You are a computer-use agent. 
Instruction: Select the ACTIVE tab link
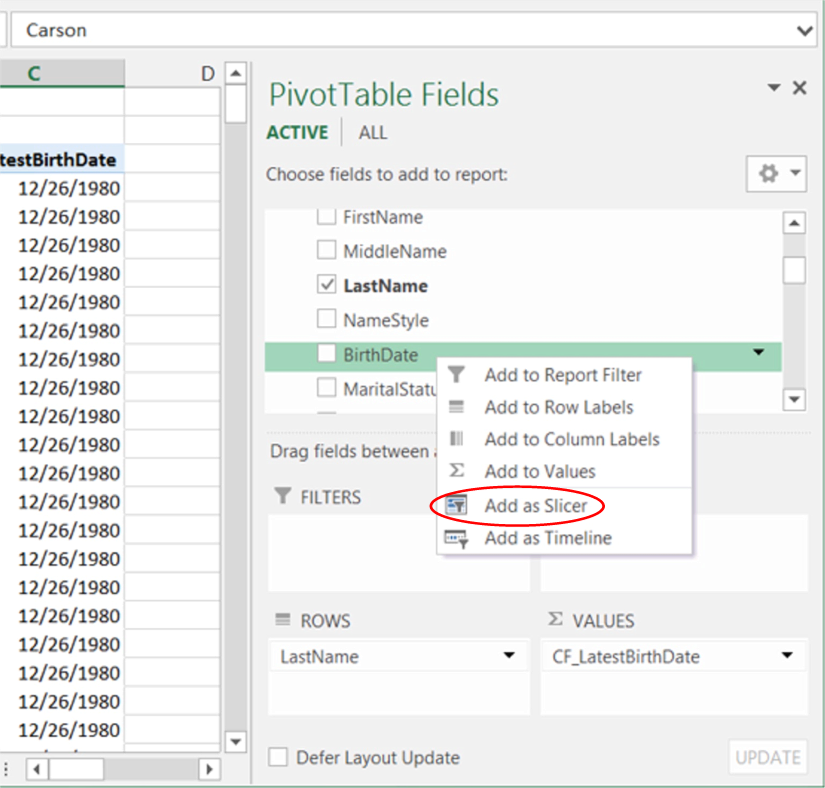coord(297,133)
